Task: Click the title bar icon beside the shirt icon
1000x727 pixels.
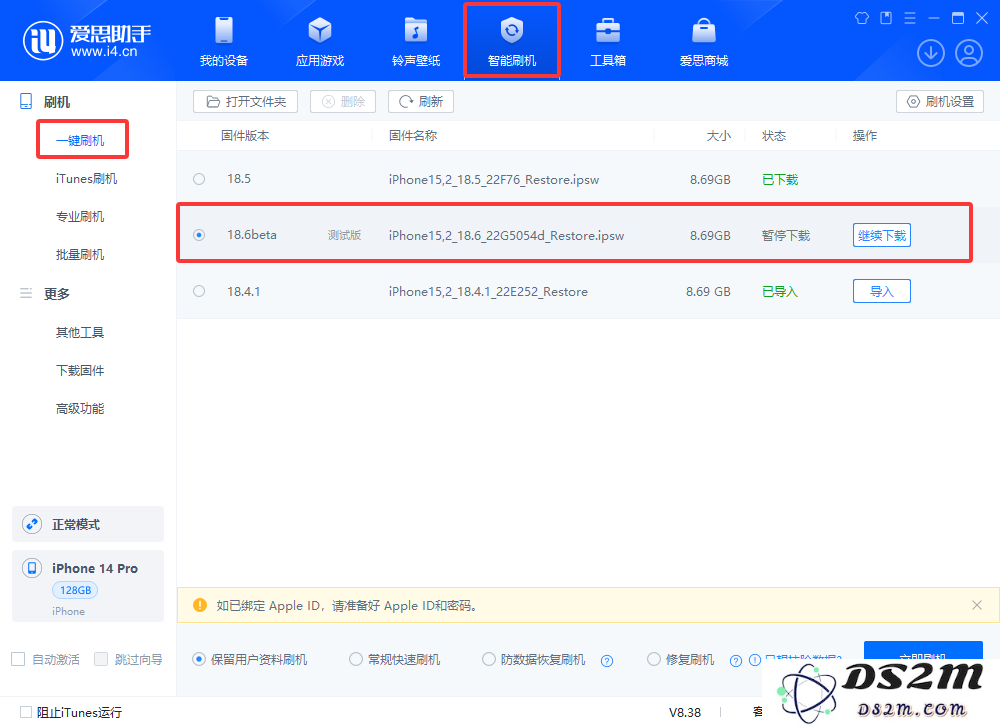Action: pyautogui.click(x=886, y=18)
